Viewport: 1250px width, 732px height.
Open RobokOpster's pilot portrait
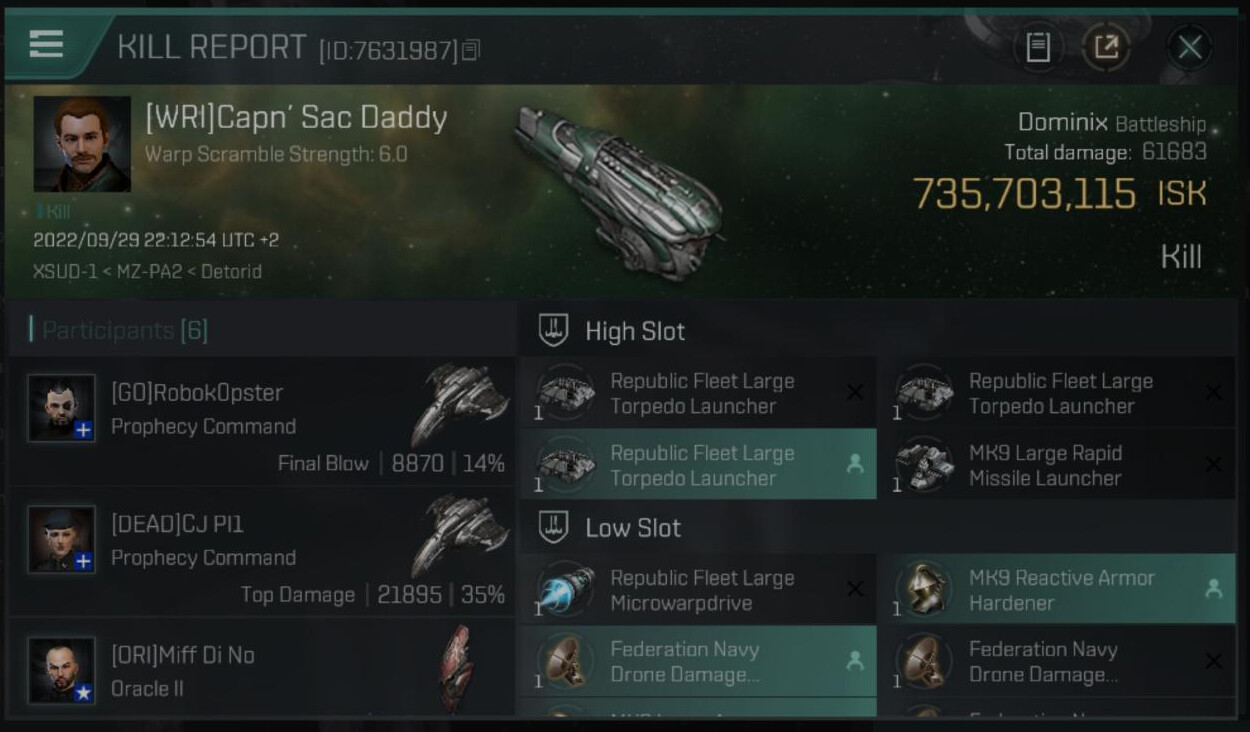point(62,408)
